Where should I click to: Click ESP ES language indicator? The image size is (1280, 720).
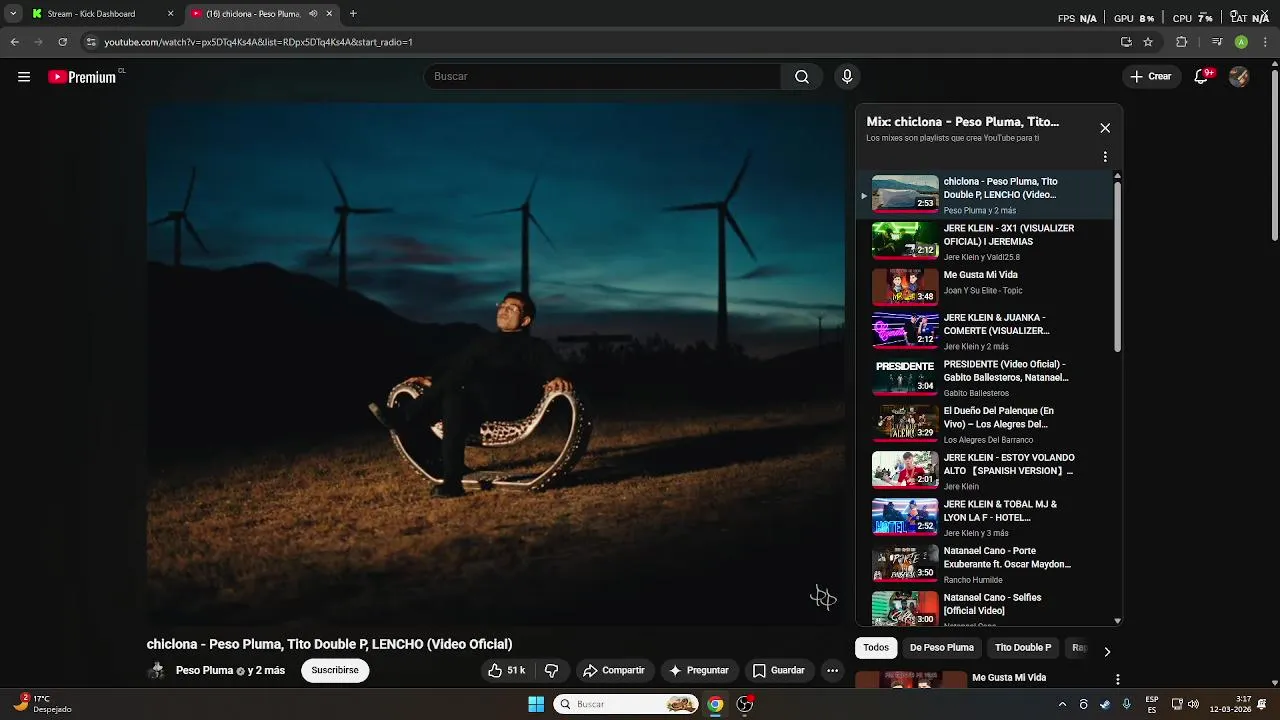[x=1152, y=704]
